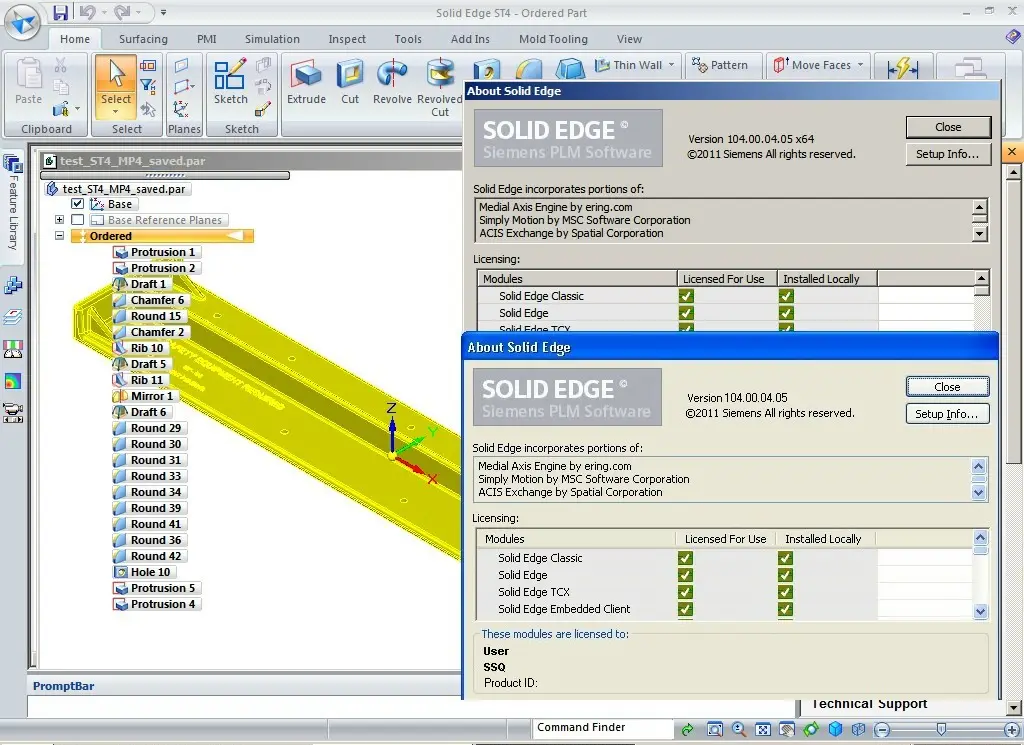Viewport: 1024px width, 745px height.
Task: Activate Zoom Area icon in status bar
Action: coord(715,729)
